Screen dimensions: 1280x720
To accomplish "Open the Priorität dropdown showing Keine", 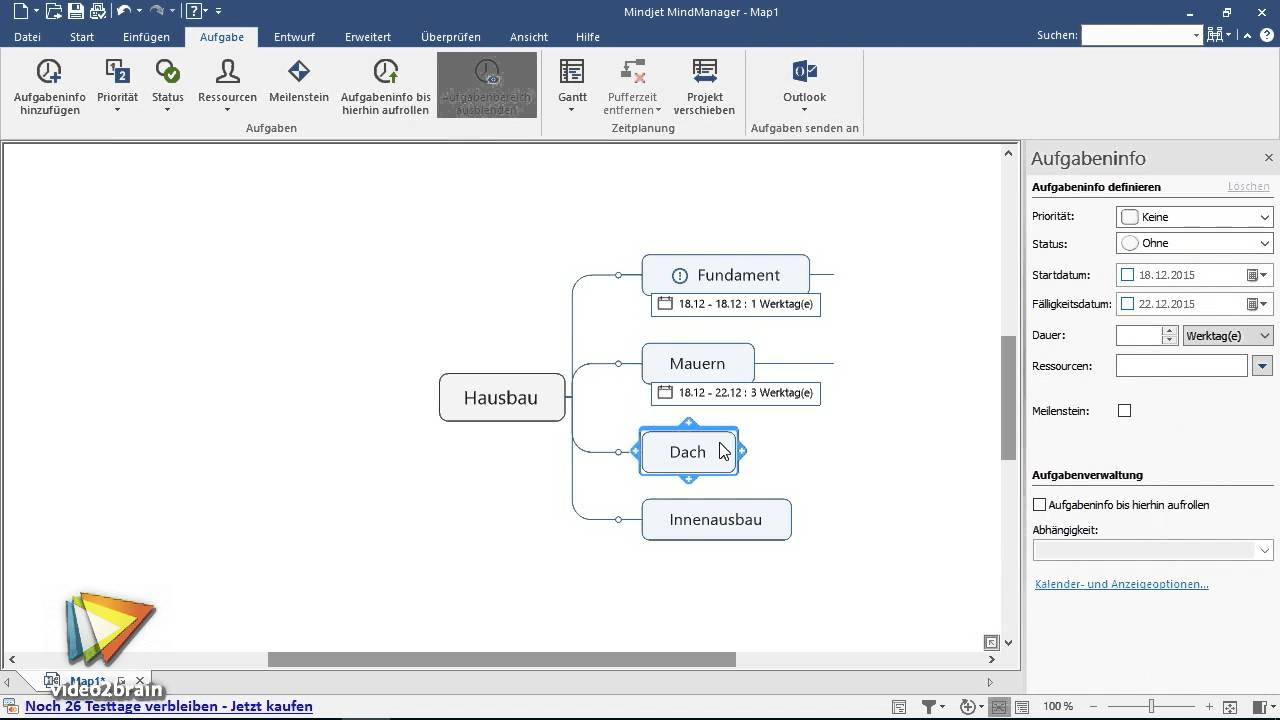I will (x=1194, y=217).
